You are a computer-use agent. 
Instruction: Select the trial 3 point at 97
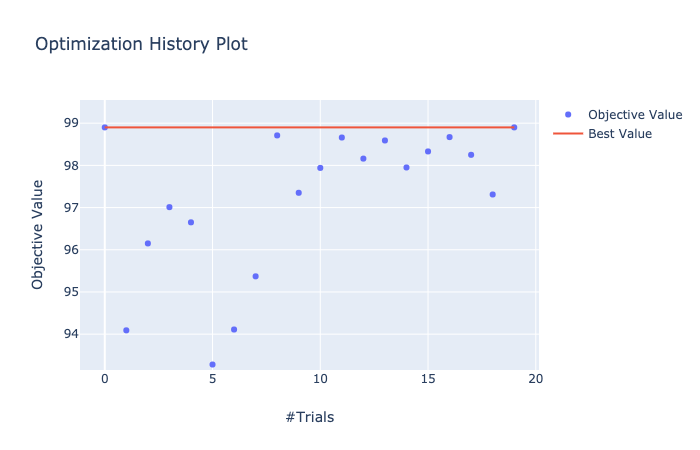[169, 207]
